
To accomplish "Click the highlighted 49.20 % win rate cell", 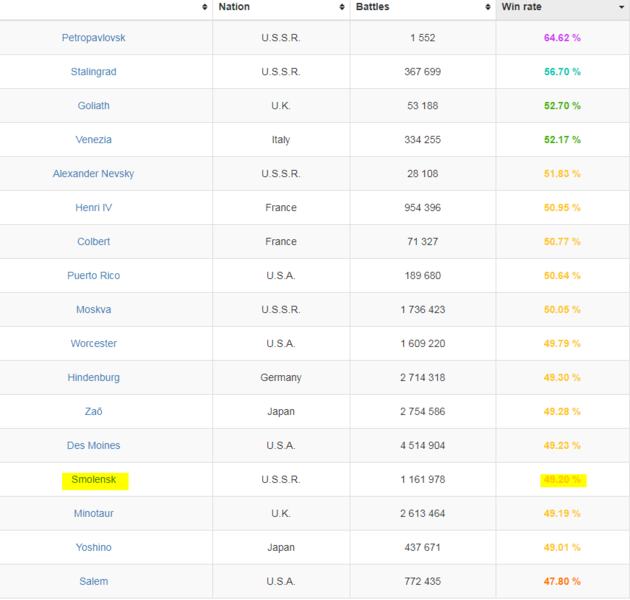I will tap(562, 480).
